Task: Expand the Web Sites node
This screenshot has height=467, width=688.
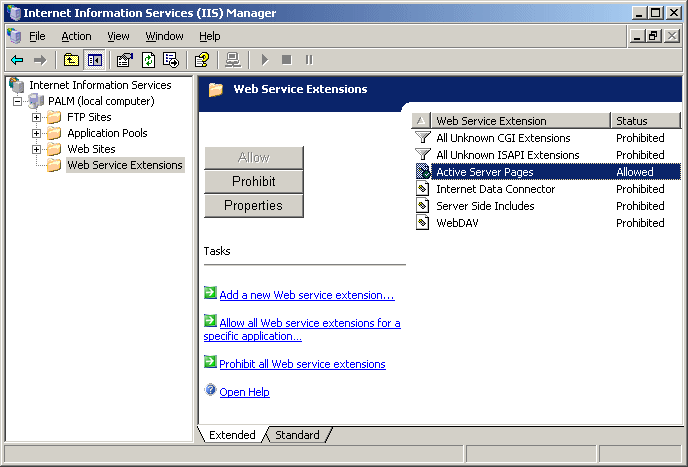Action: [36, 149]
